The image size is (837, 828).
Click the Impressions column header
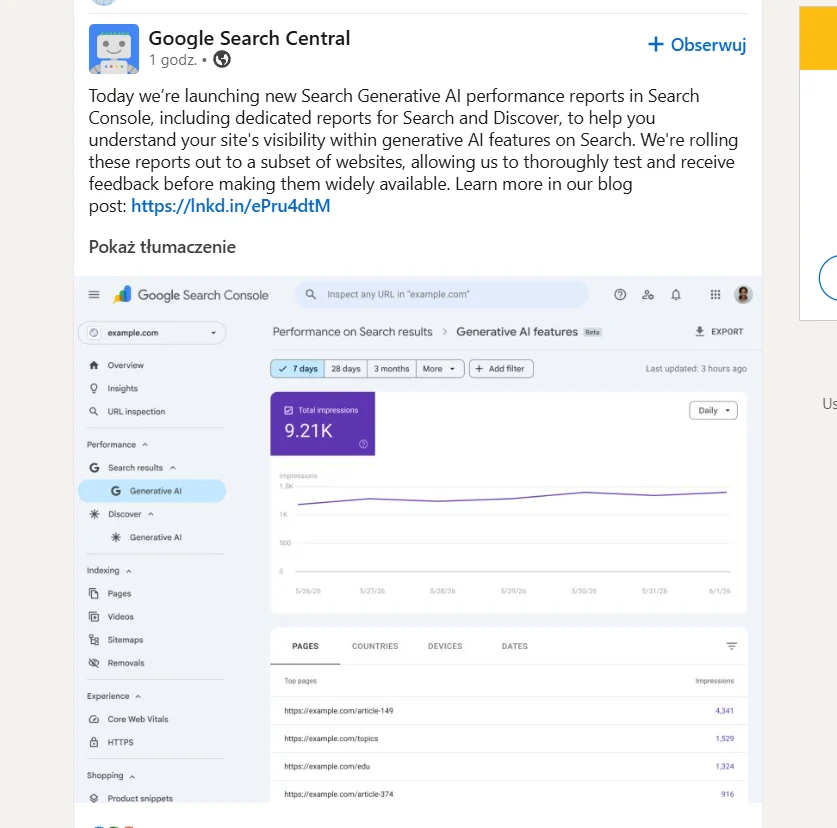click(x=714, y=681)
